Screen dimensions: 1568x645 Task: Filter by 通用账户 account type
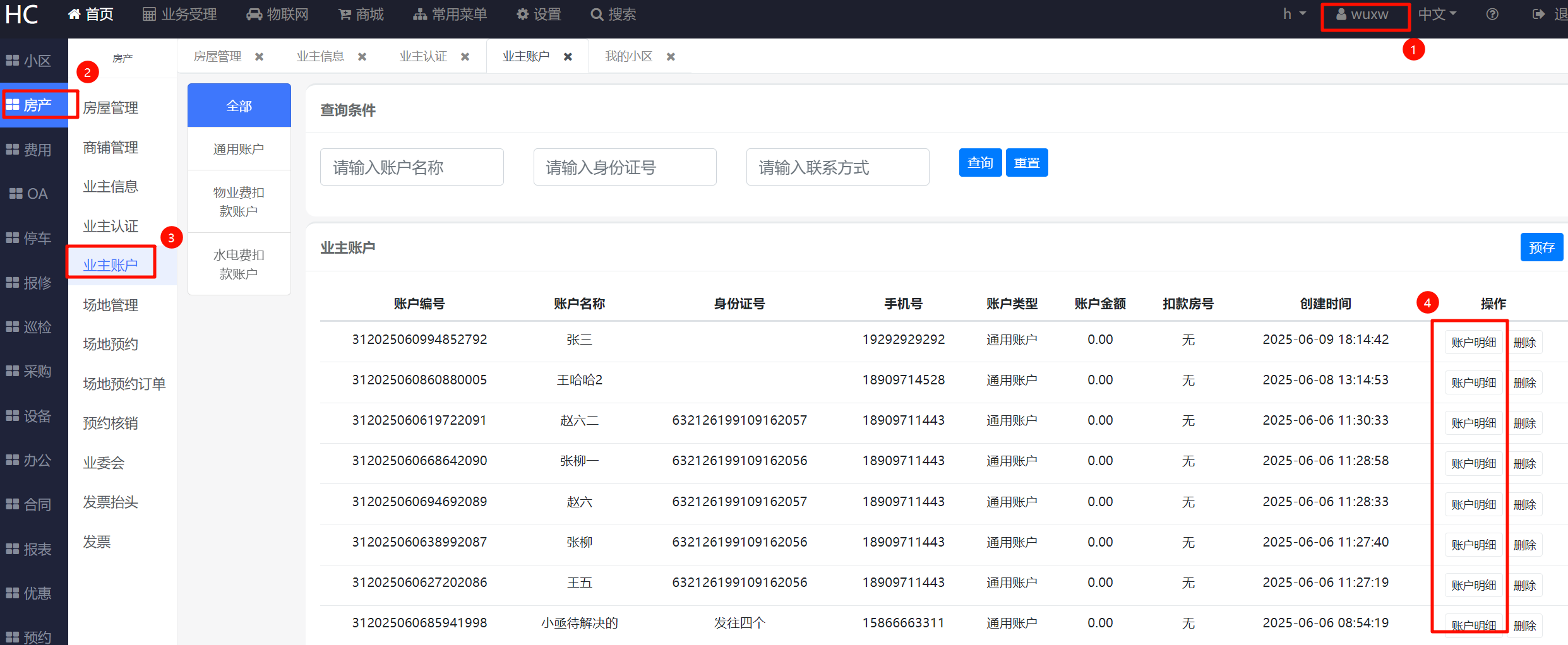[239, 149]
